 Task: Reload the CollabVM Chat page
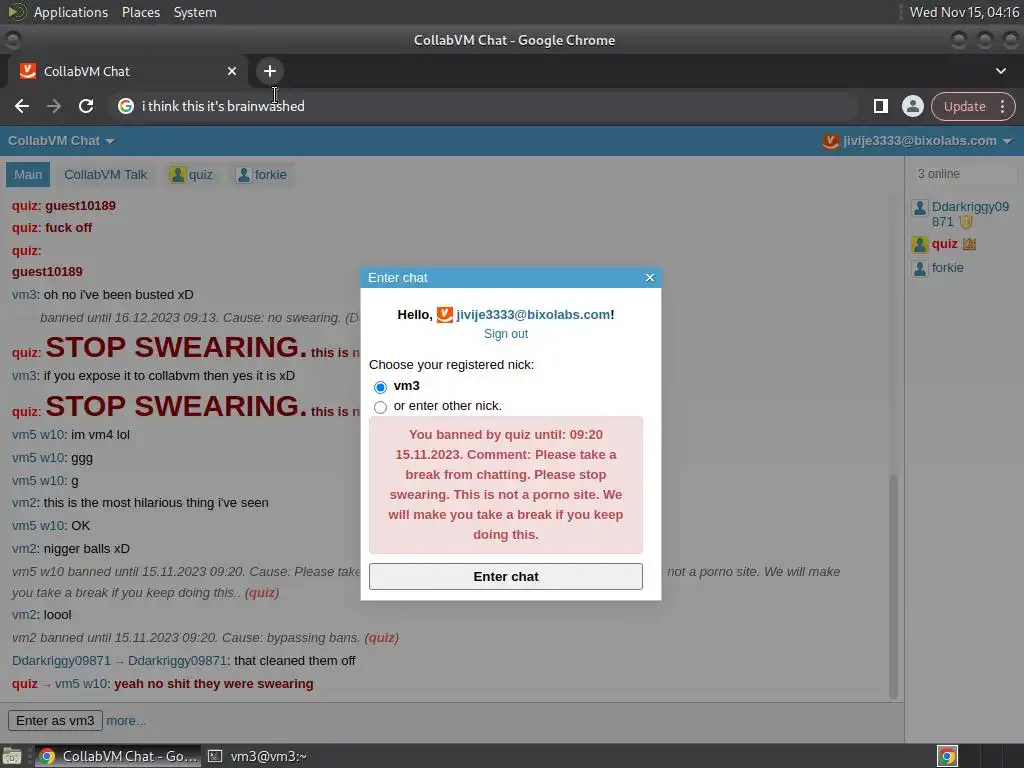tap(86, 106)
